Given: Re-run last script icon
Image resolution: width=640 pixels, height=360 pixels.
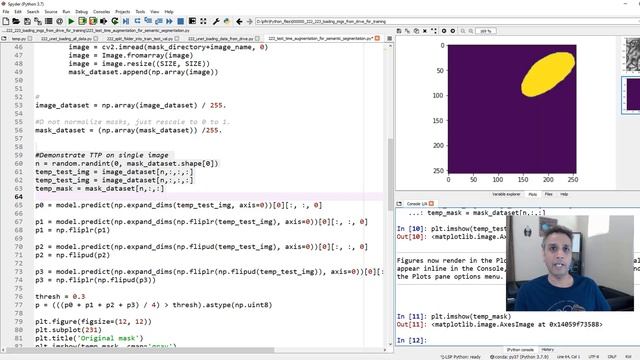Looking at the screenshot, I should click(x=115, y=21).
